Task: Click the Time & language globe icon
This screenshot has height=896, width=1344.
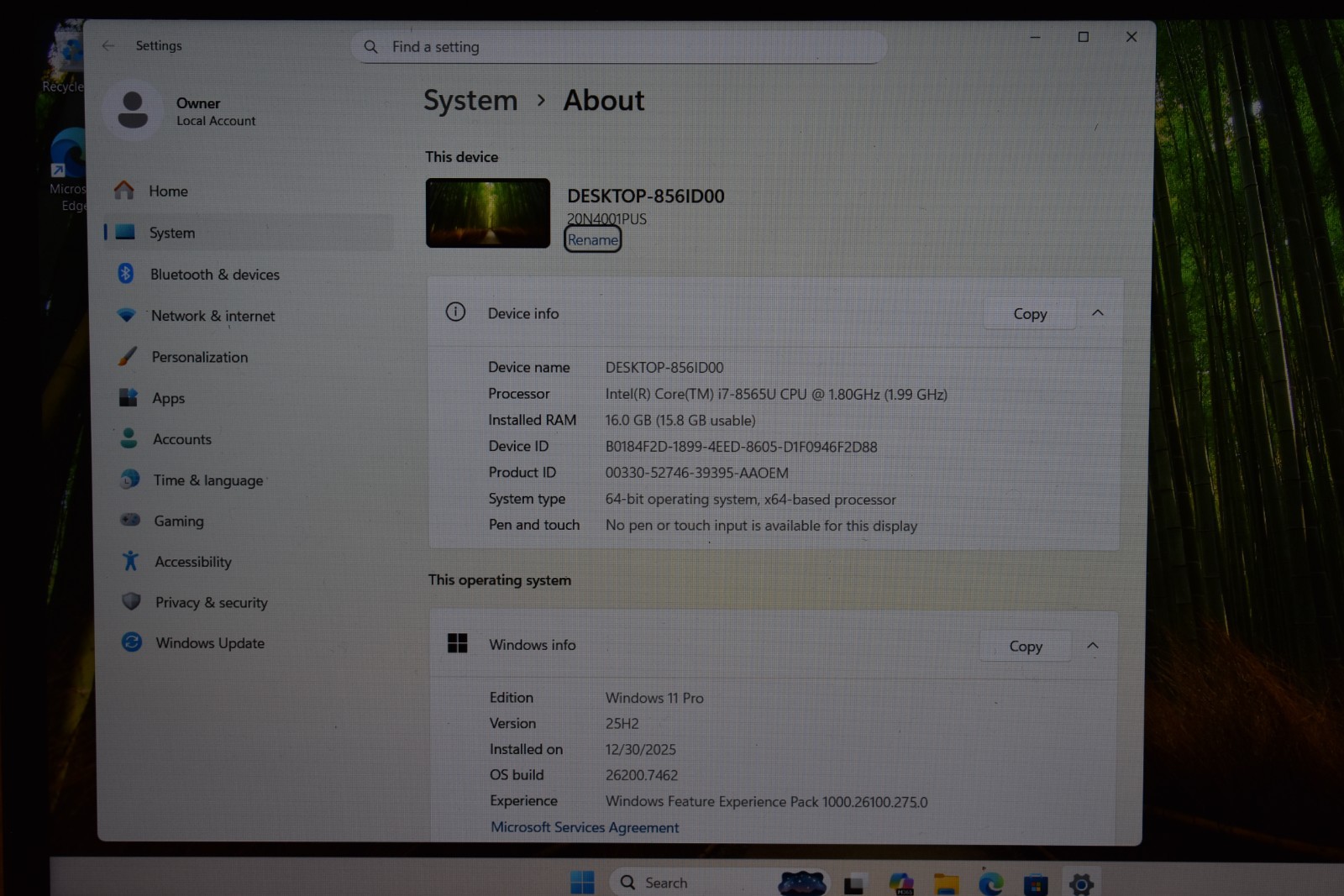Action: point(129,479)
